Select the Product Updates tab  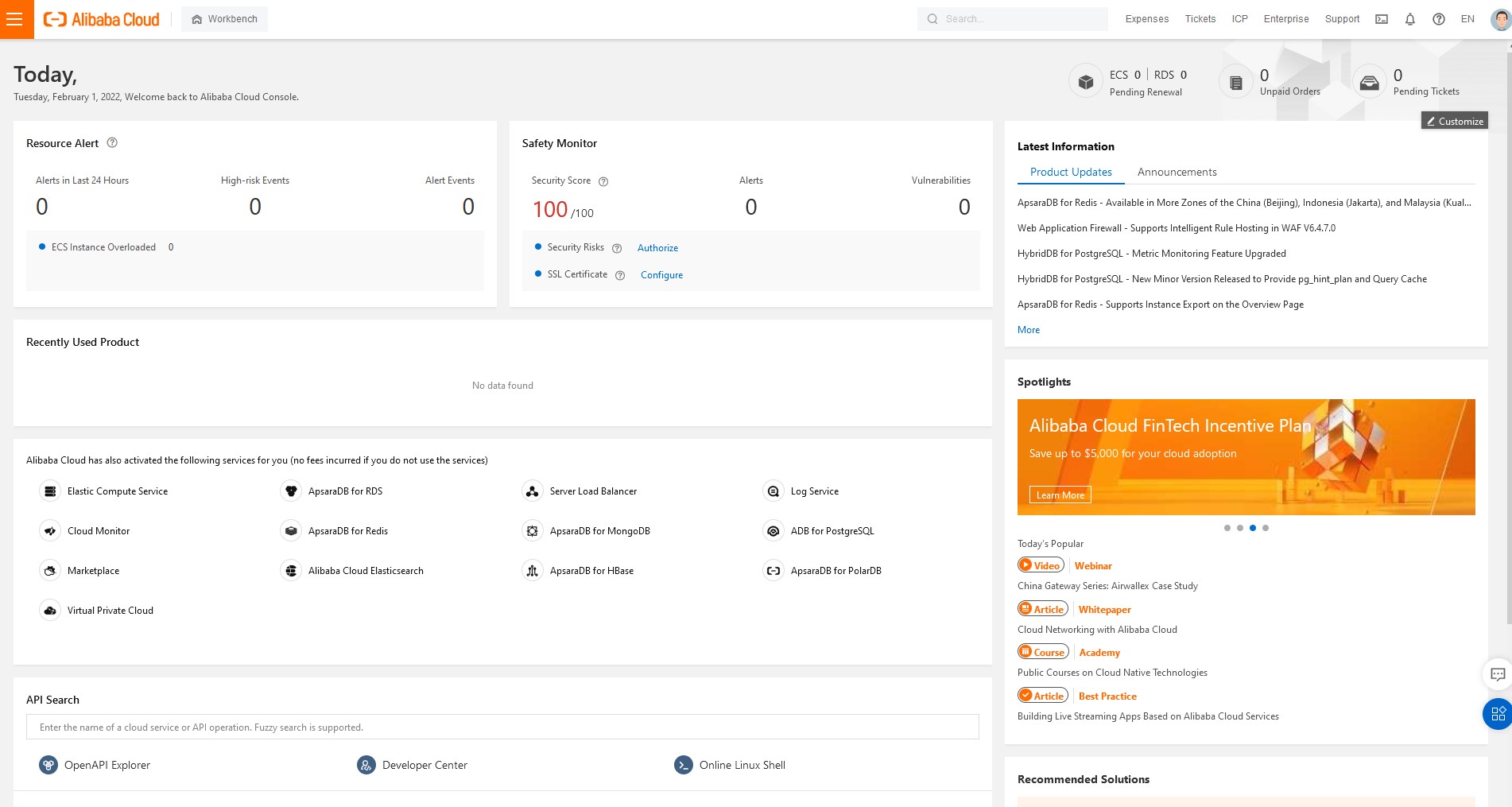pos(1071,173)
